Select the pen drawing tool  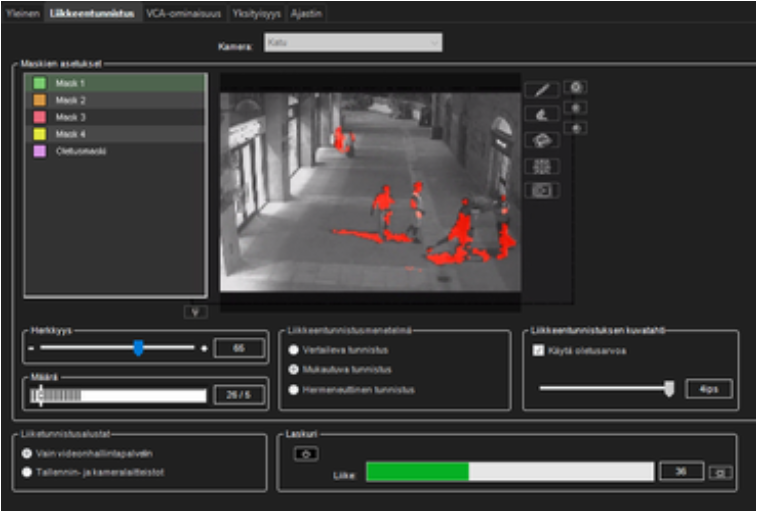[541, 90]
